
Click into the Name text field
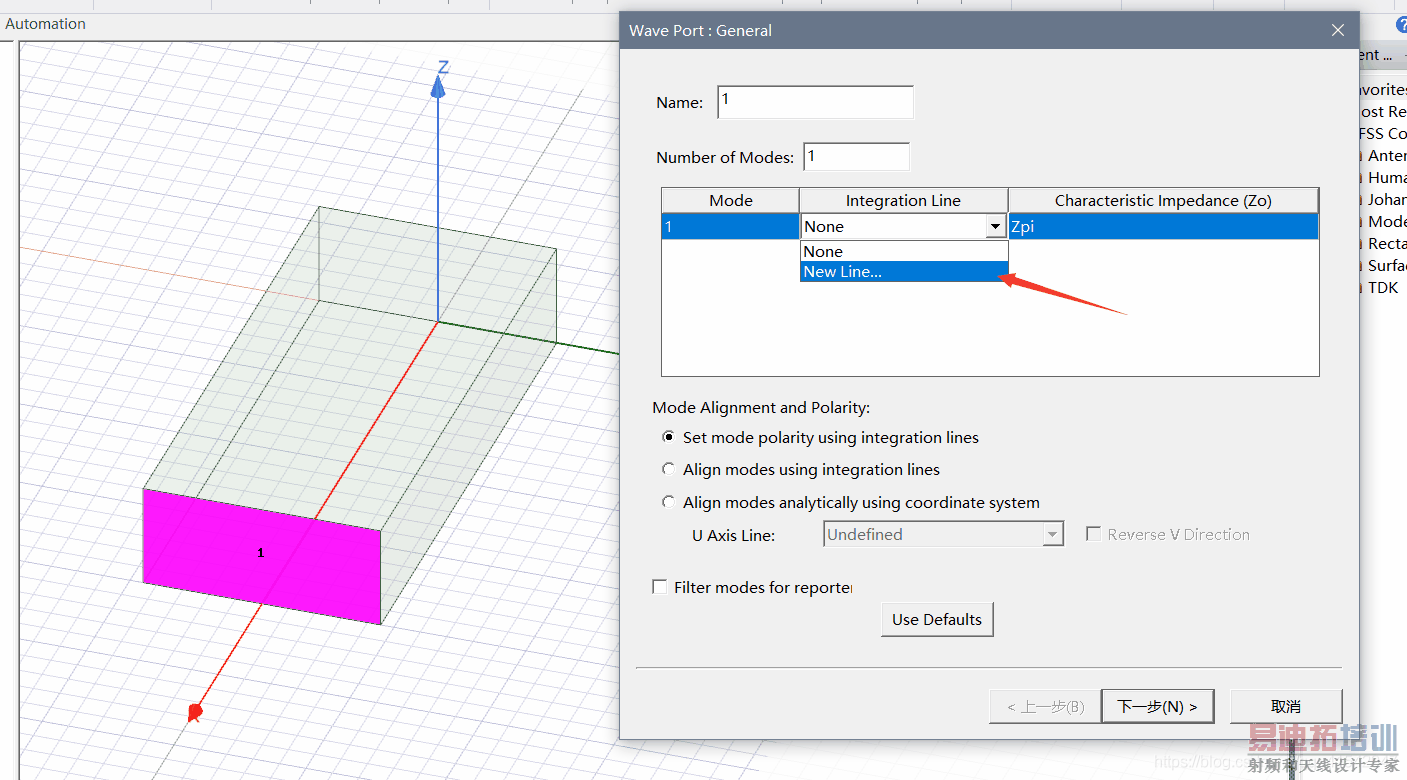(x=815, y=102)
